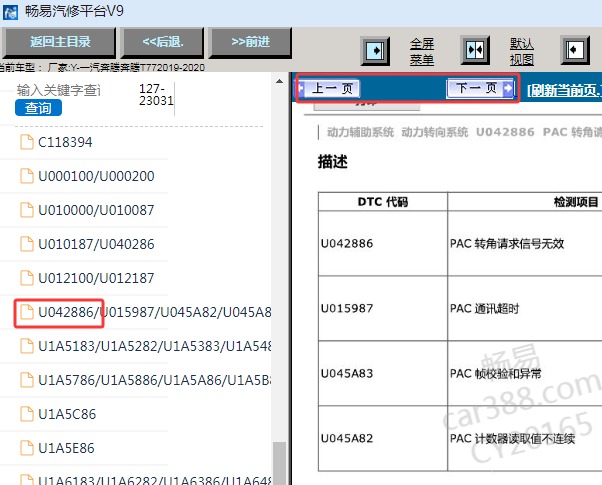The image size is (602, 485).
Task: Select the text PAC 计数器读取值不连续
Action: click(513, 438)
